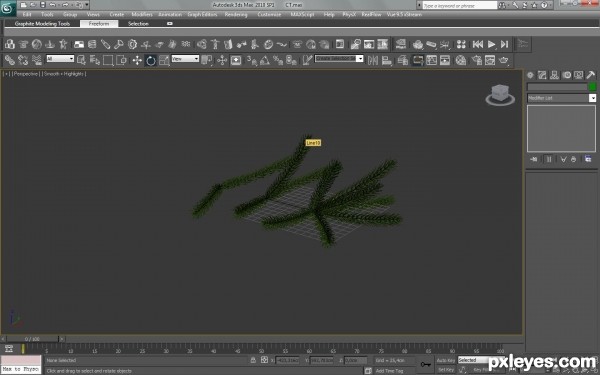Toggle the Angle Snap button

coord(265,60)
